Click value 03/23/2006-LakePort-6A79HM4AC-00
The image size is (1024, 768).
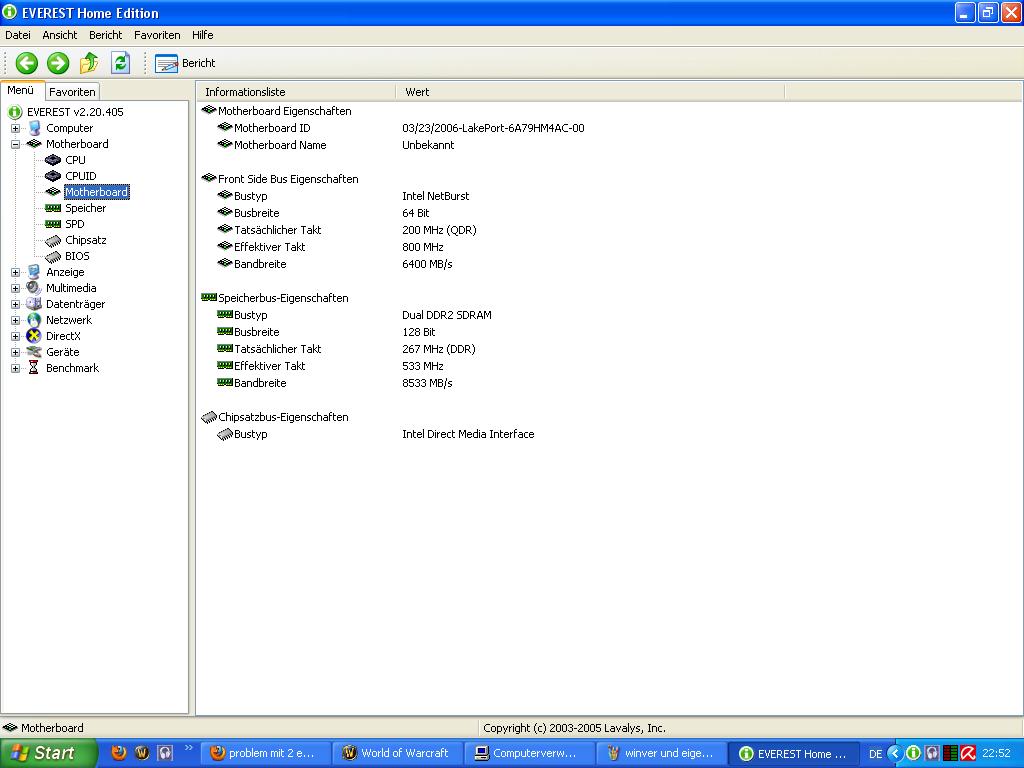pyautogui.click(x=493, y=128)
